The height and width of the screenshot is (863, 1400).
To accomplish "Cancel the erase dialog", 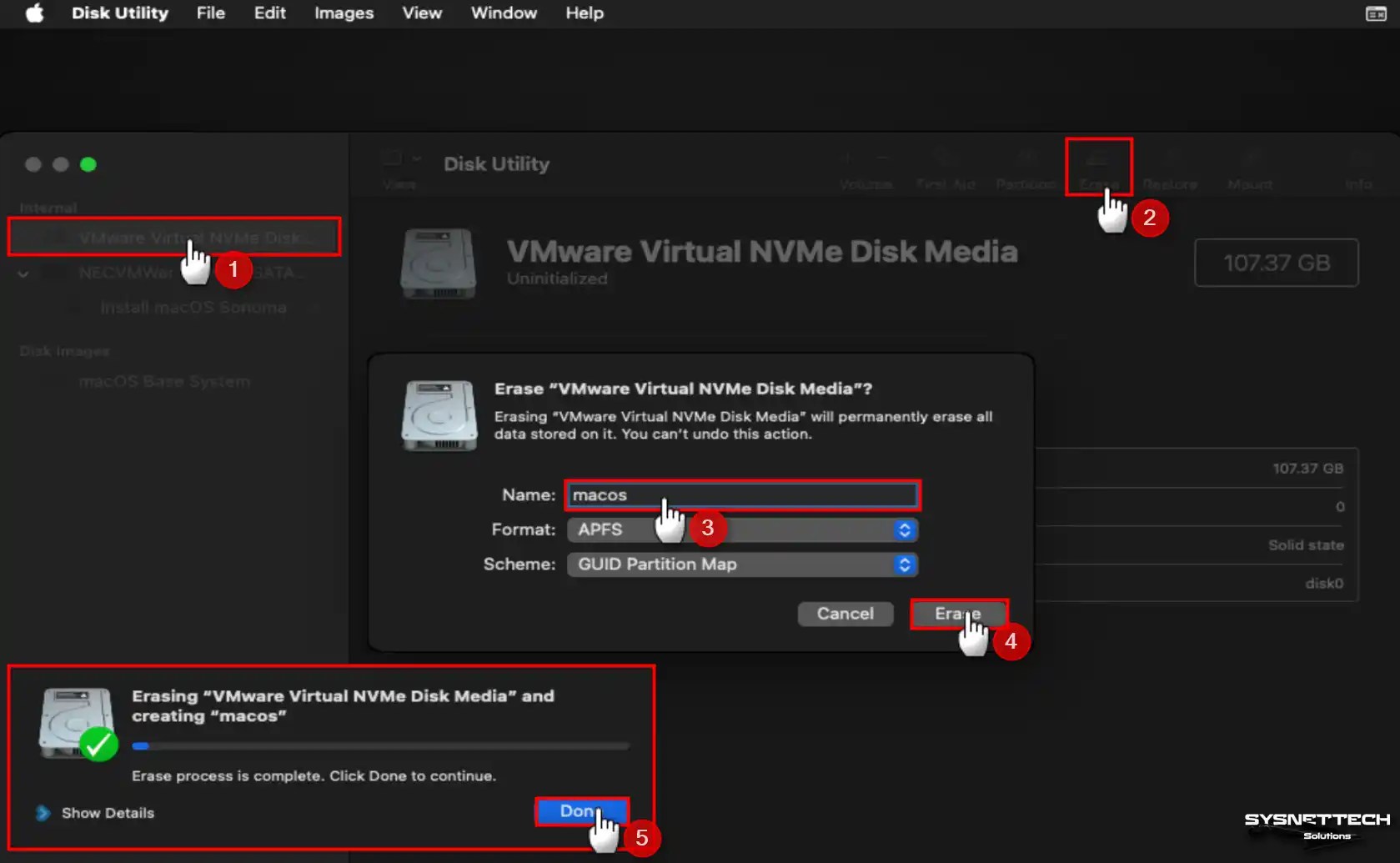I will (x=846, y=615).
